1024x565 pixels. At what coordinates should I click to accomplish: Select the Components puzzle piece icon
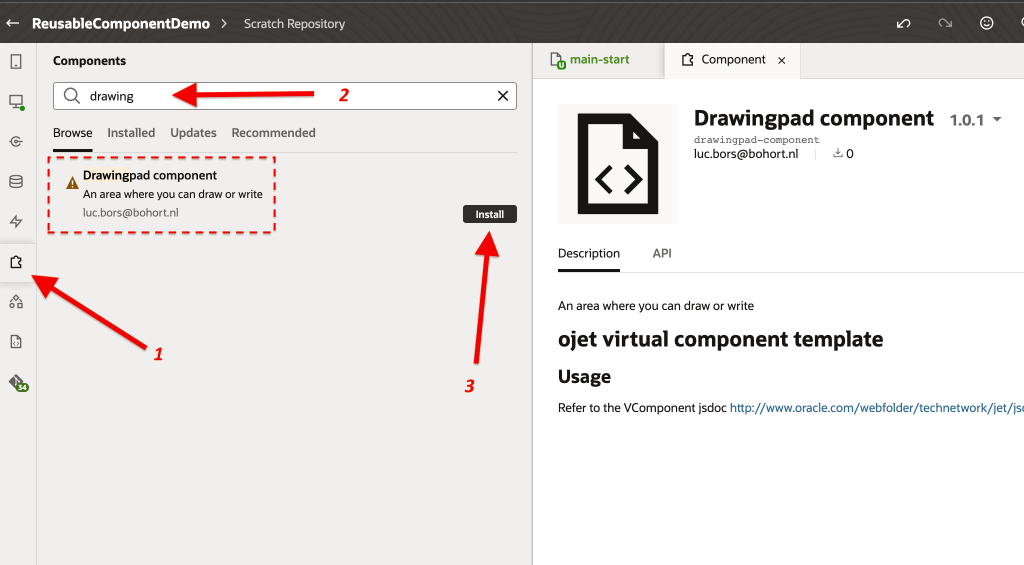click(x=16, y=262)
